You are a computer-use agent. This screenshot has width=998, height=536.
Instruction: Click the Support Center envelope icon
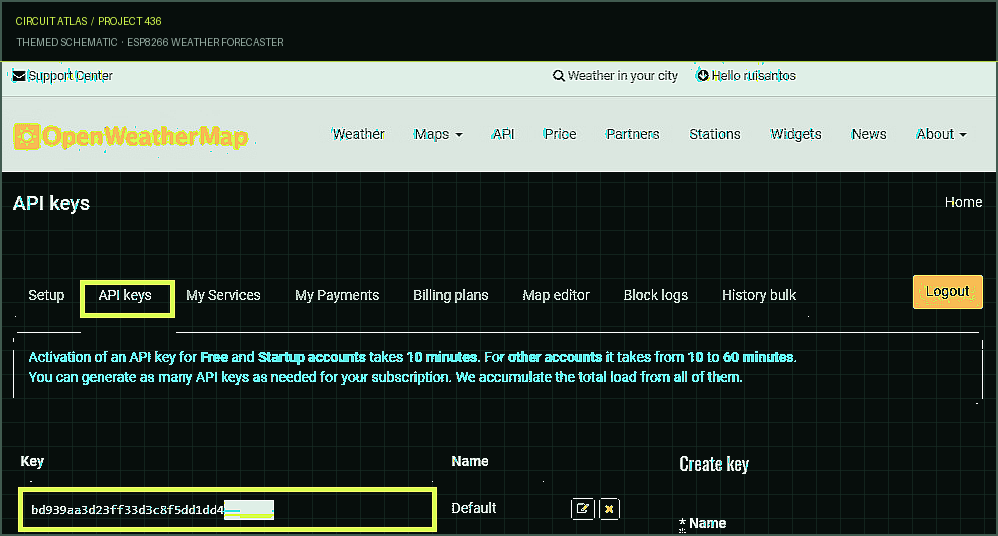(x=19, y=76)
